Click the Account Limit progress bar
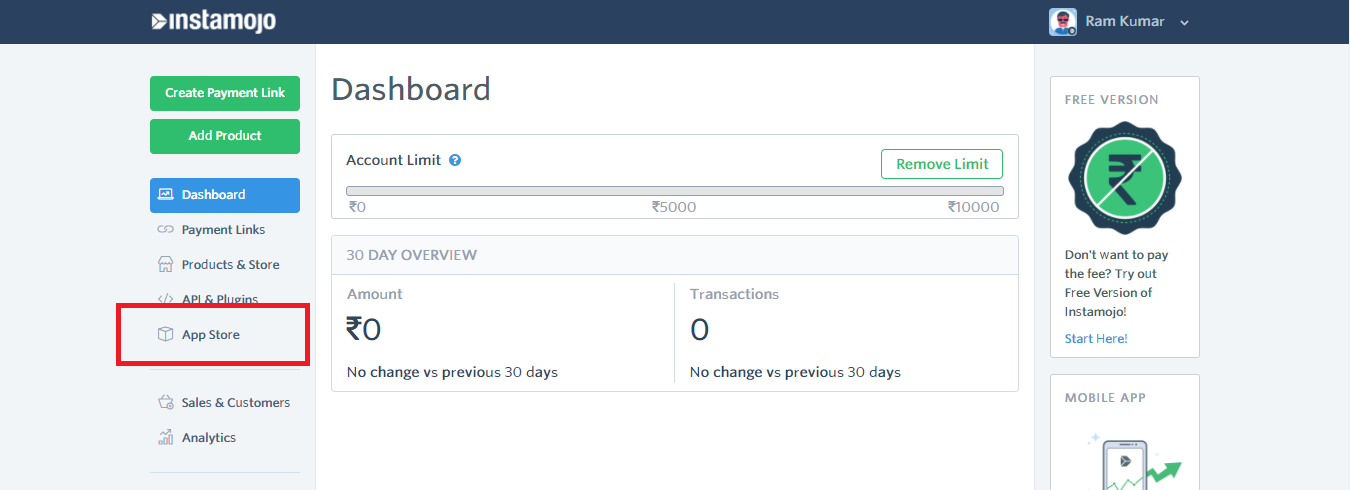The width and height of the screenshot is (1350, 490). coord(675,191)
